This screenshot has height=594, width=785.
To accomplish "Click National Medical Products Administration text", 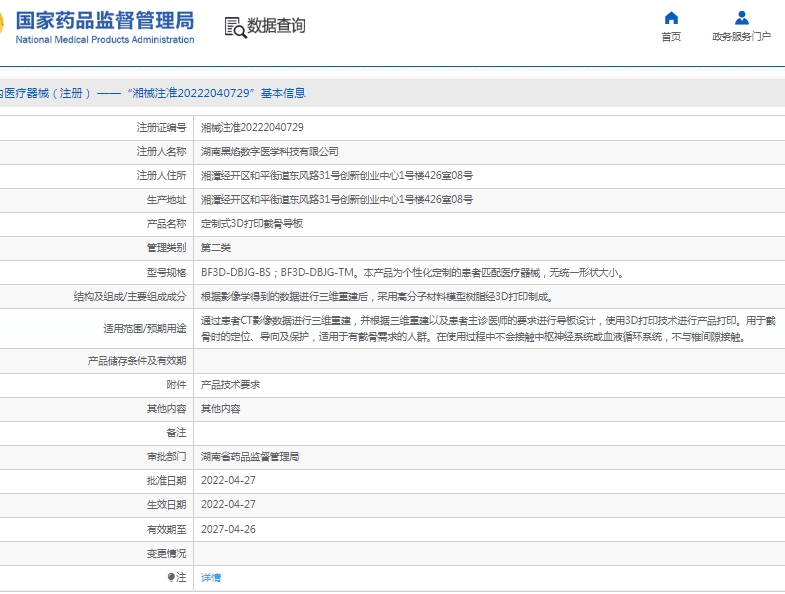I will [x=105, y=40].
